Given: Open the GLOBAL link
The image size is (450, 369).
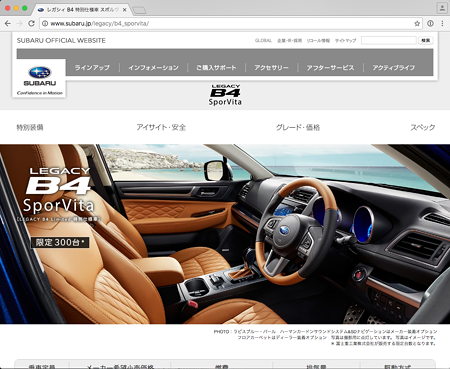Looking at the screenshot, I should (x=263, y=41).
